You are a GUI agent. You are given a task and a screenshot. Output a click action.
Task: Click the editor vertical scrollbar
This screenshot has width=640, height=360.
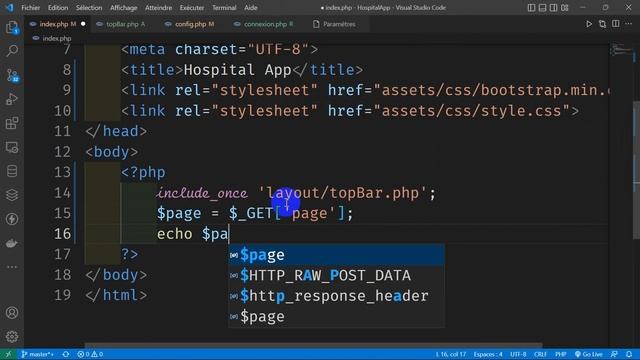coord(636,169)
